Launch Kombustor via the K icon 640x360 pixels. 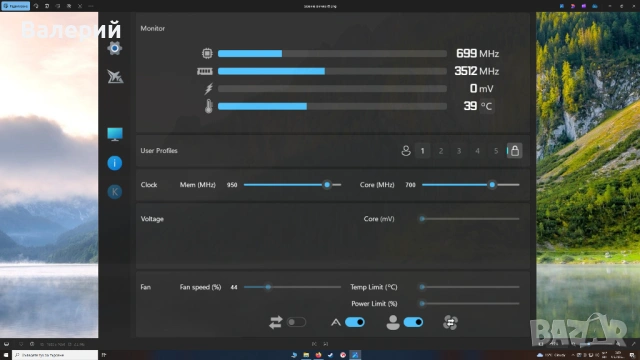click(x=115, y=192)
